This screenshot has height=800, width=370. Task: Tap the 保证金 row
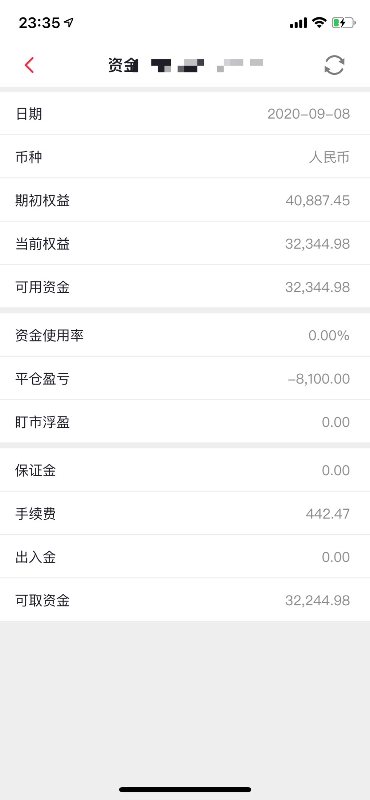pyautogui.click(x=185, y=470)
